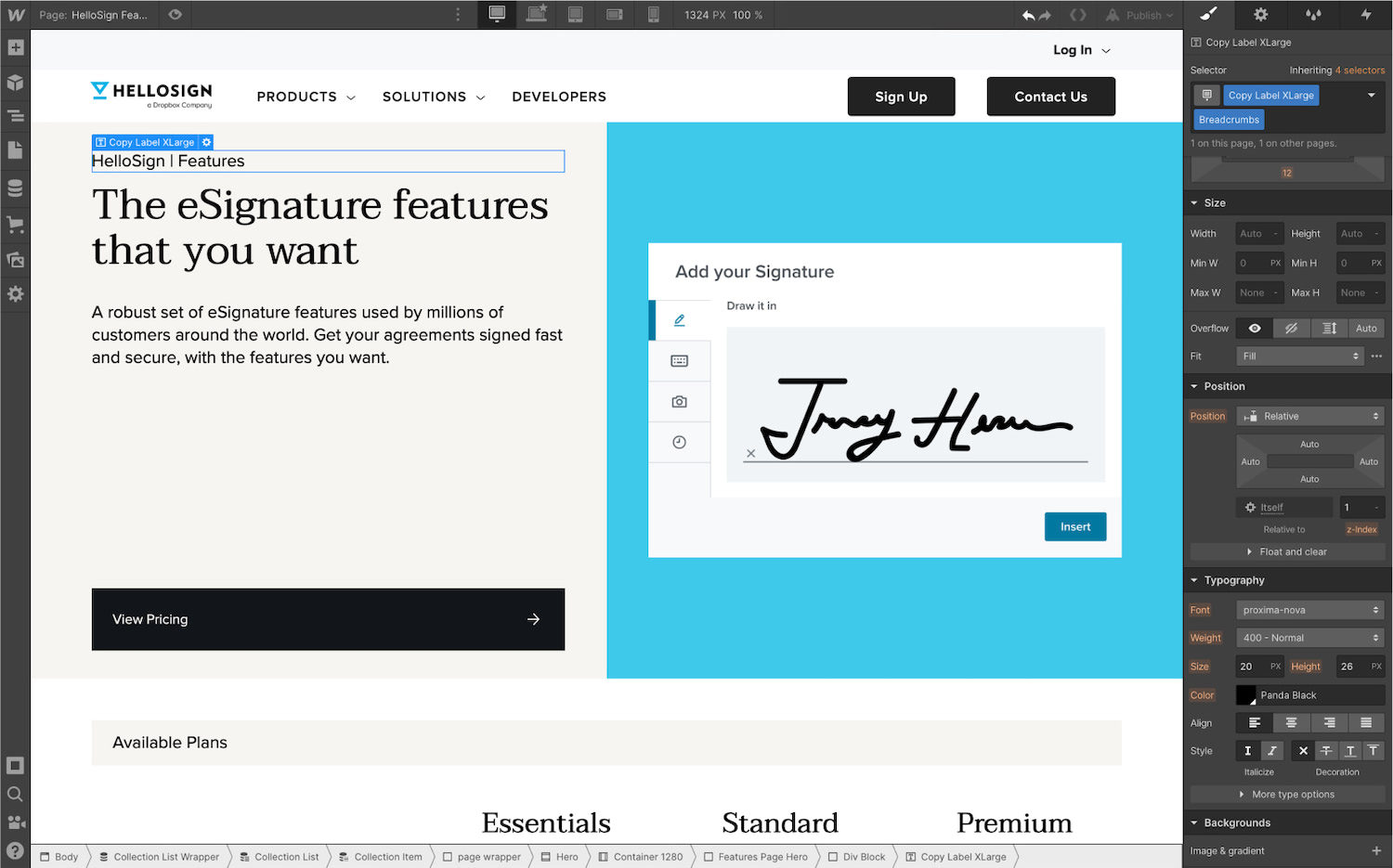
Task: Set overflow to hidden
Action: 1291,328
